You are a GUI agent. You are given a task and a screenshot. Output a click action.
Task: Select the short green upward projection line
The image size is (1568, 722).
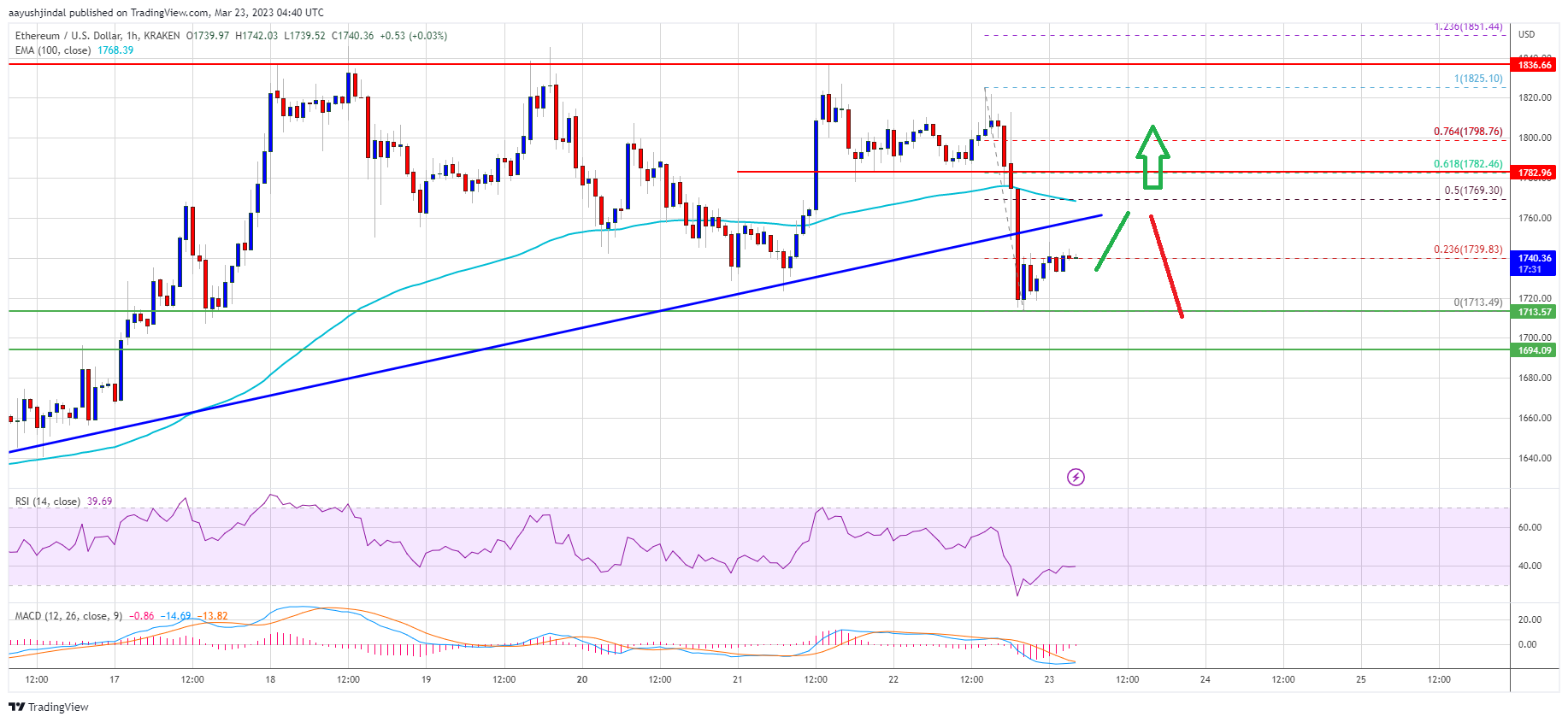pos(1112,242)
